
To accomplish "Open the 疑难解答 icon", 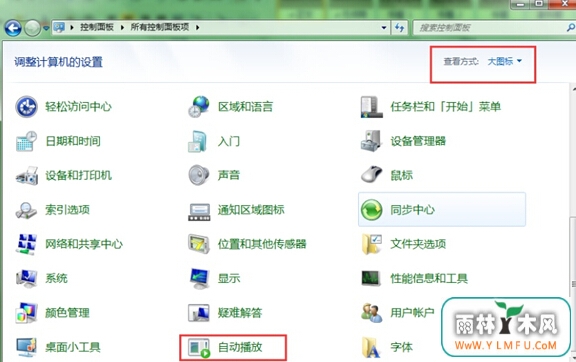I will tap(199, 313).
